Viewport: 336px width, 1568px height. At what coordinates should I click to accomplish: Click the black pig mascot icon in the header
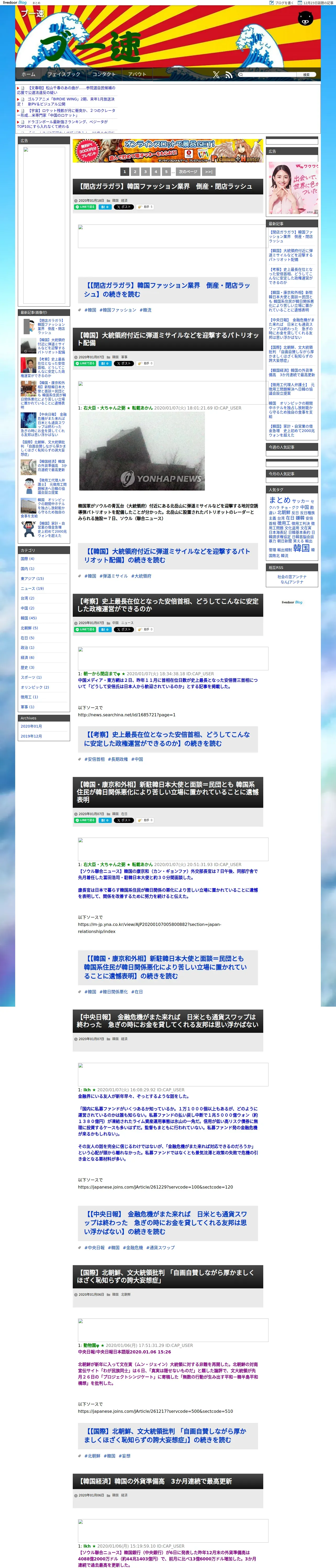point(305,18)
